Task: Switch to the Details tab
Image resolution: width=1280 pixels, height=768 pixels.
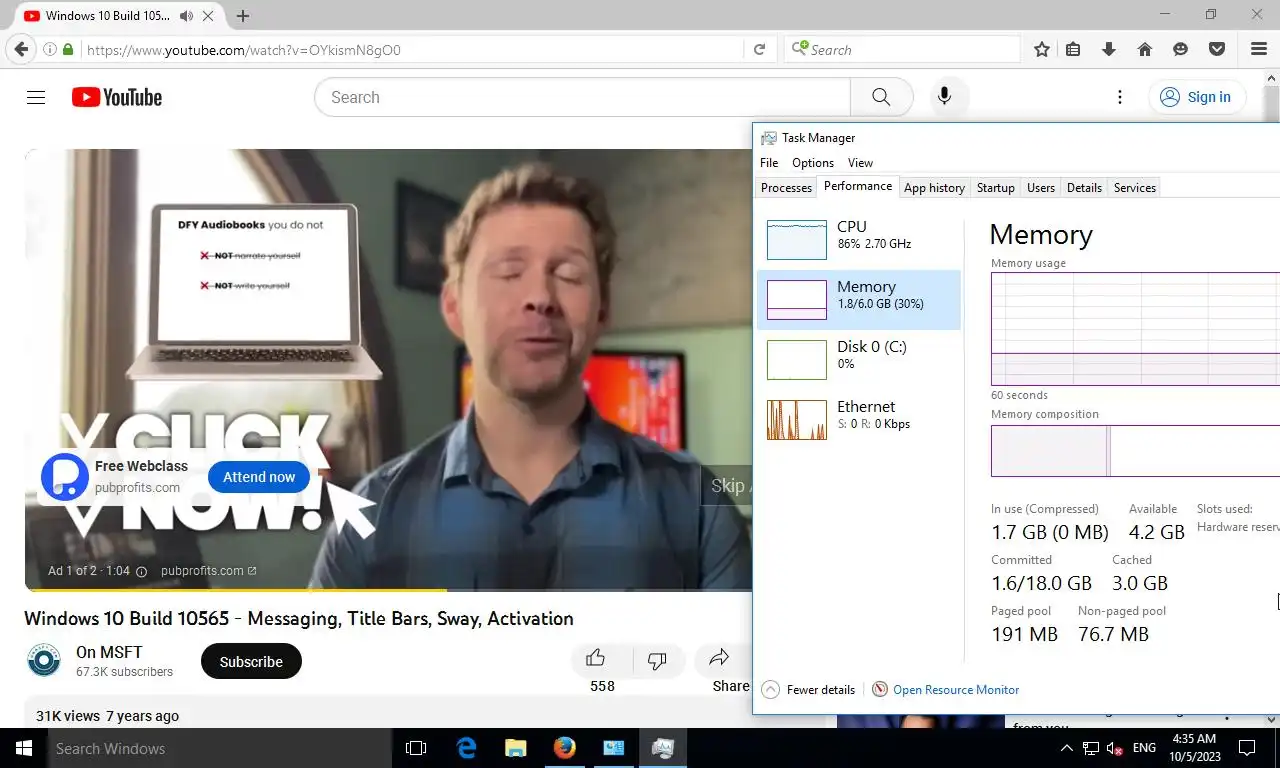Action: tap(1084, 188)
